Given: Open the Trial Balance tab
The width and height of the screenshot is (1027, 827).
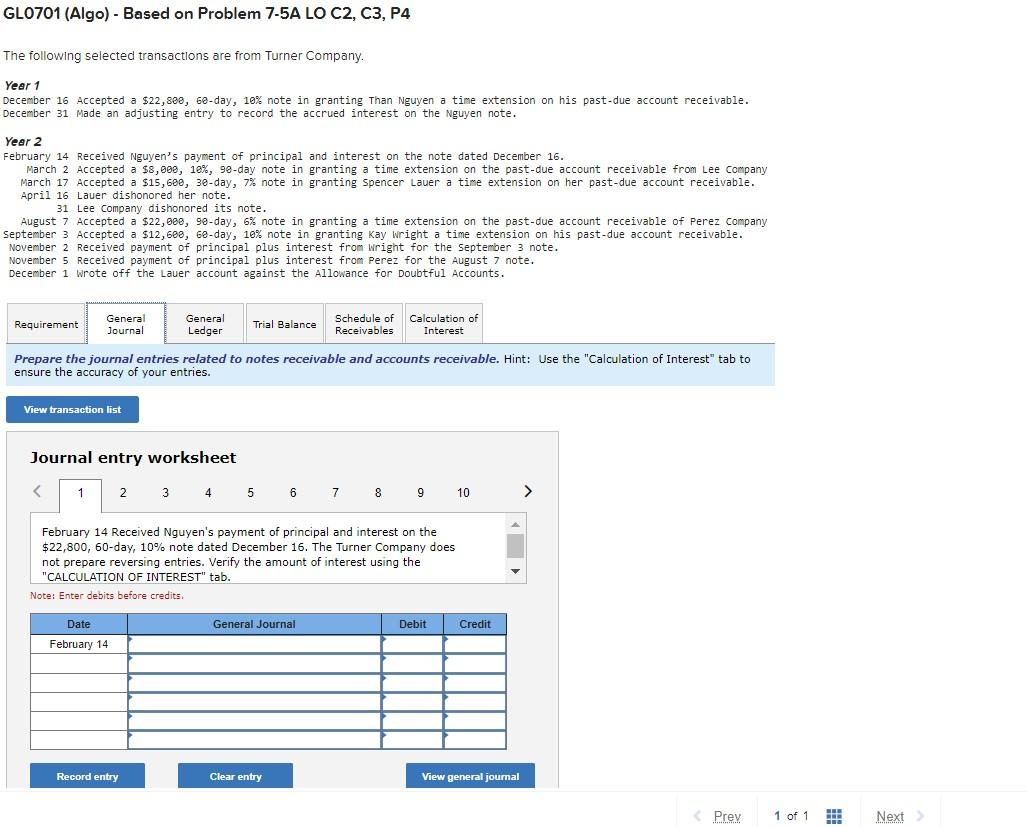Looking at the screenshot, I should click(284, 322).
